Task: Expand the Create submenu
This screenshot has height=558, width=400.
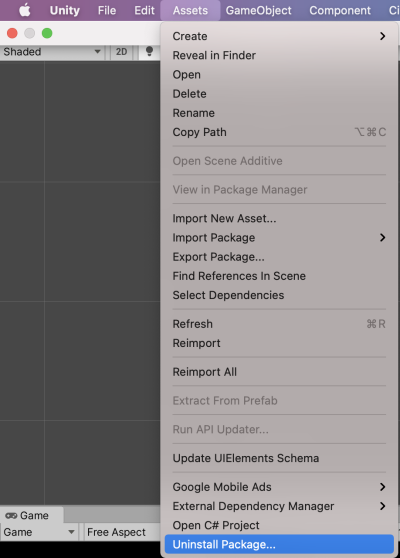Action: 279,36
